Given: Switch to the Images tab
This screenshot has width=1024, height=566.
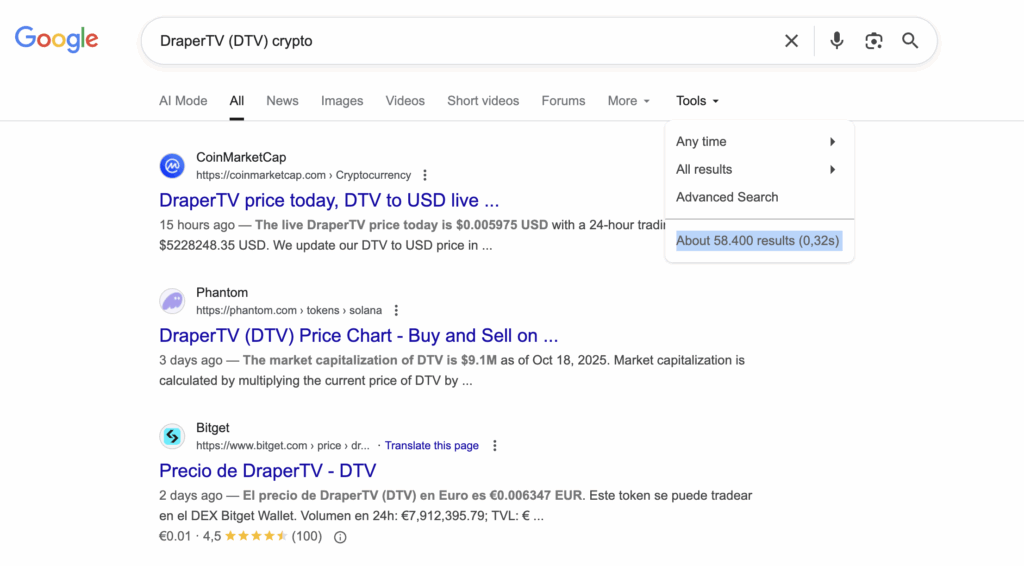Looking at the screenshot, I should point(342,101).
